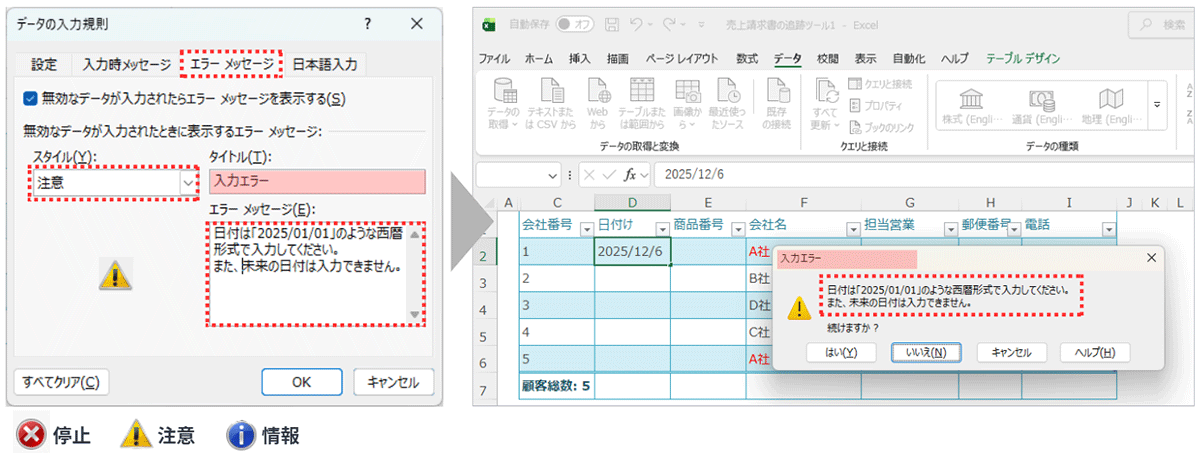The width and height of the screenshot is (1200, 453).
Task: Open the 会社名 column filter dropdown
Action: [x=852, y=229]
